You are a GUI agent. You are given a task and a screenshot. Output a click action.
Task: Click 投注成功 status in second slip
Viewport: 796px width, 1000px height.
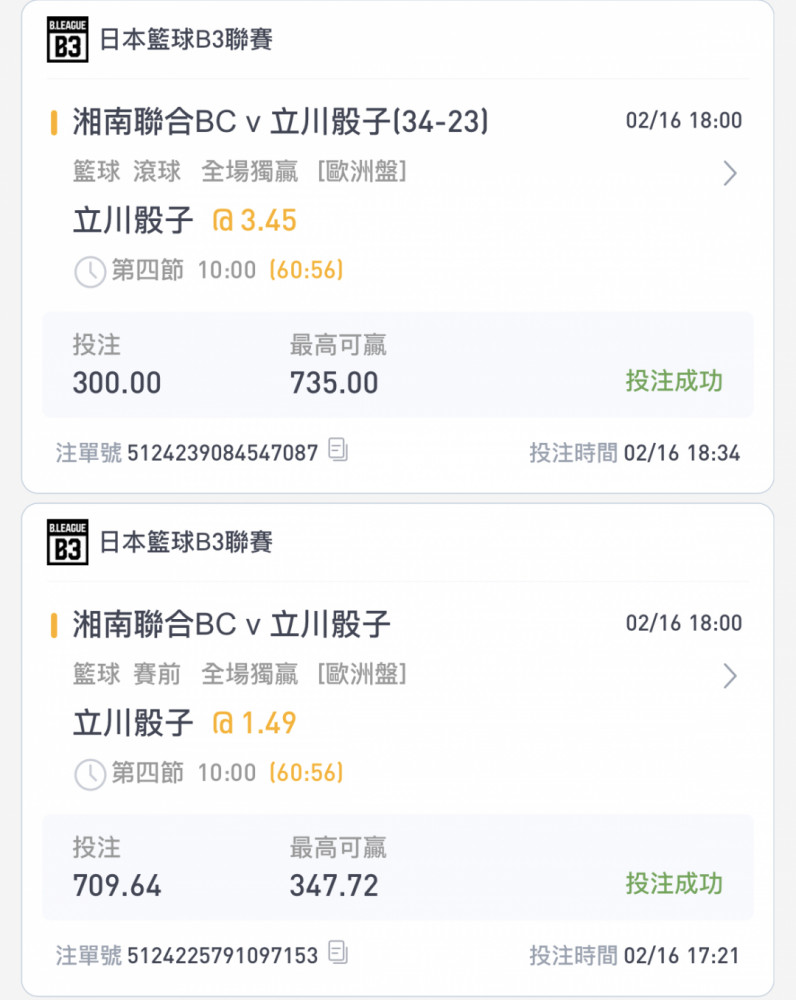(674, 883)
